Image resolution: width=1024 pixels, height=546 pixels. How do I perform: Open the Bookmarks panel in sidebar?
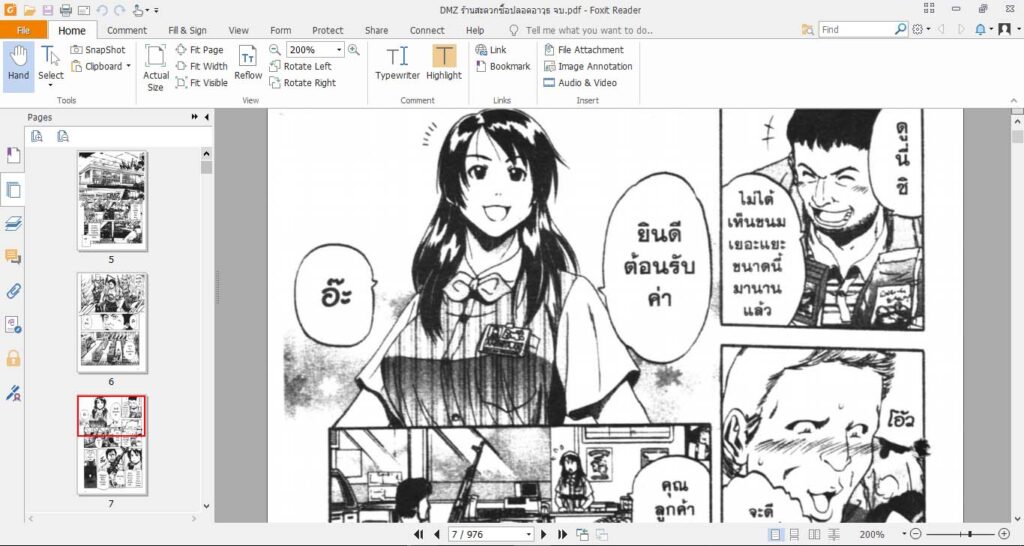13,155
